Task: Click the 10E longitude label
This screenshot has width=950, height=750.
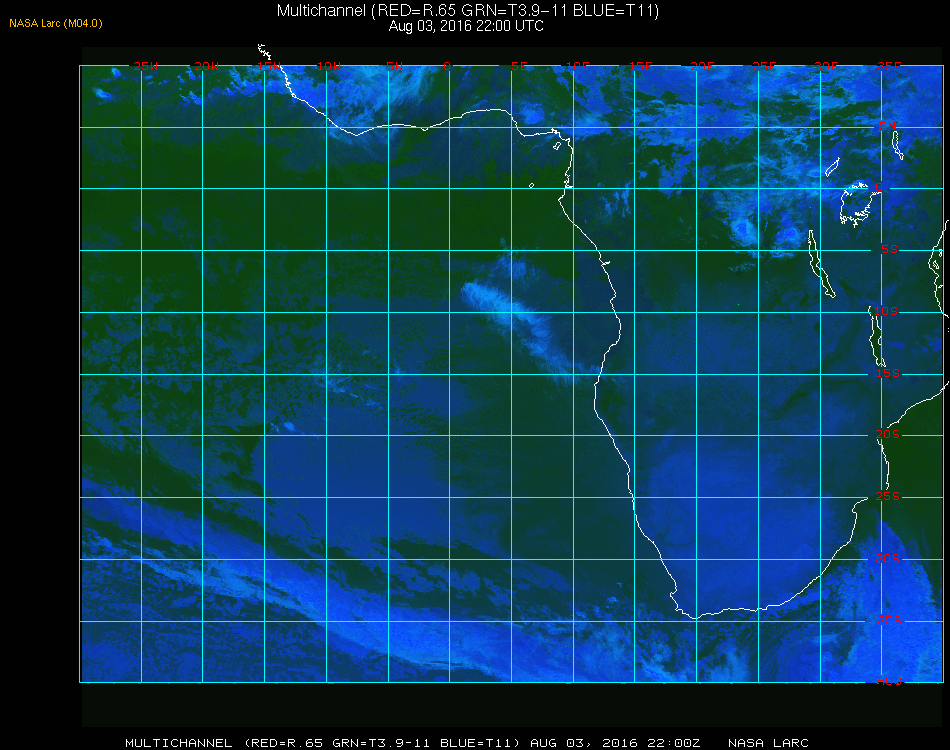Action: (577, 66)
